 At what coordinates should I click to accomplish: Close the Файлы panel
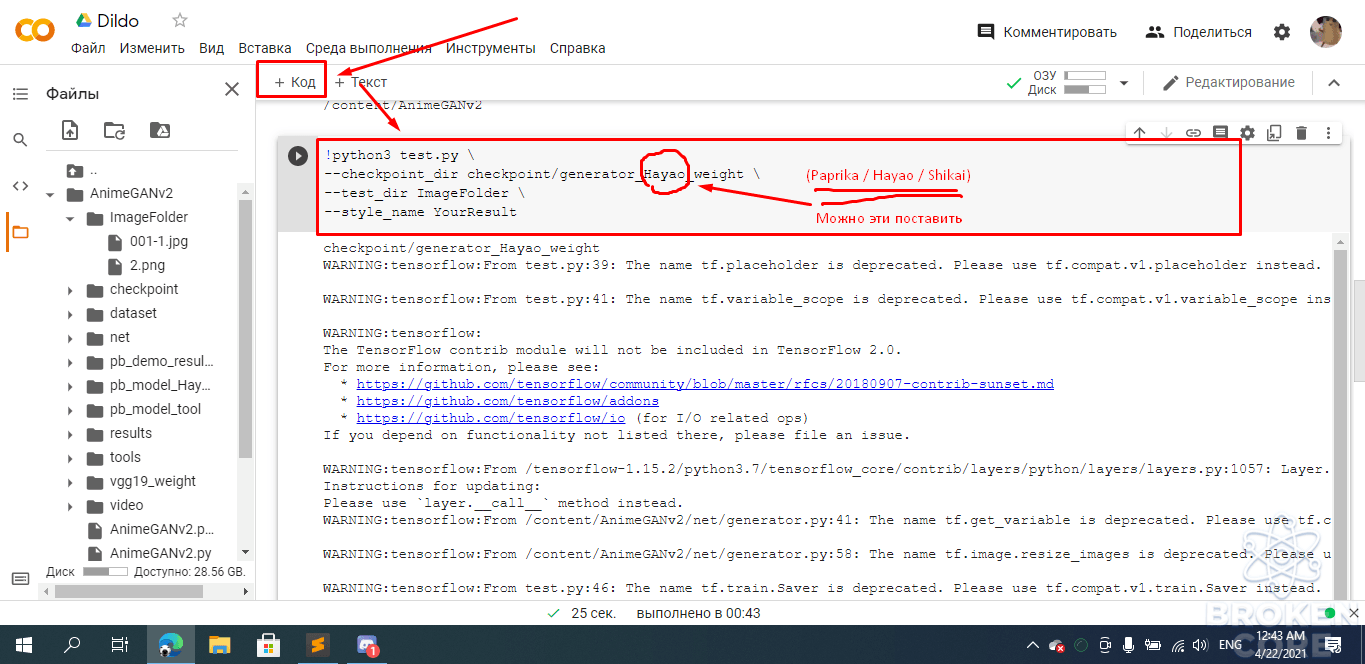pyautogui.click(x=232, y=90)
